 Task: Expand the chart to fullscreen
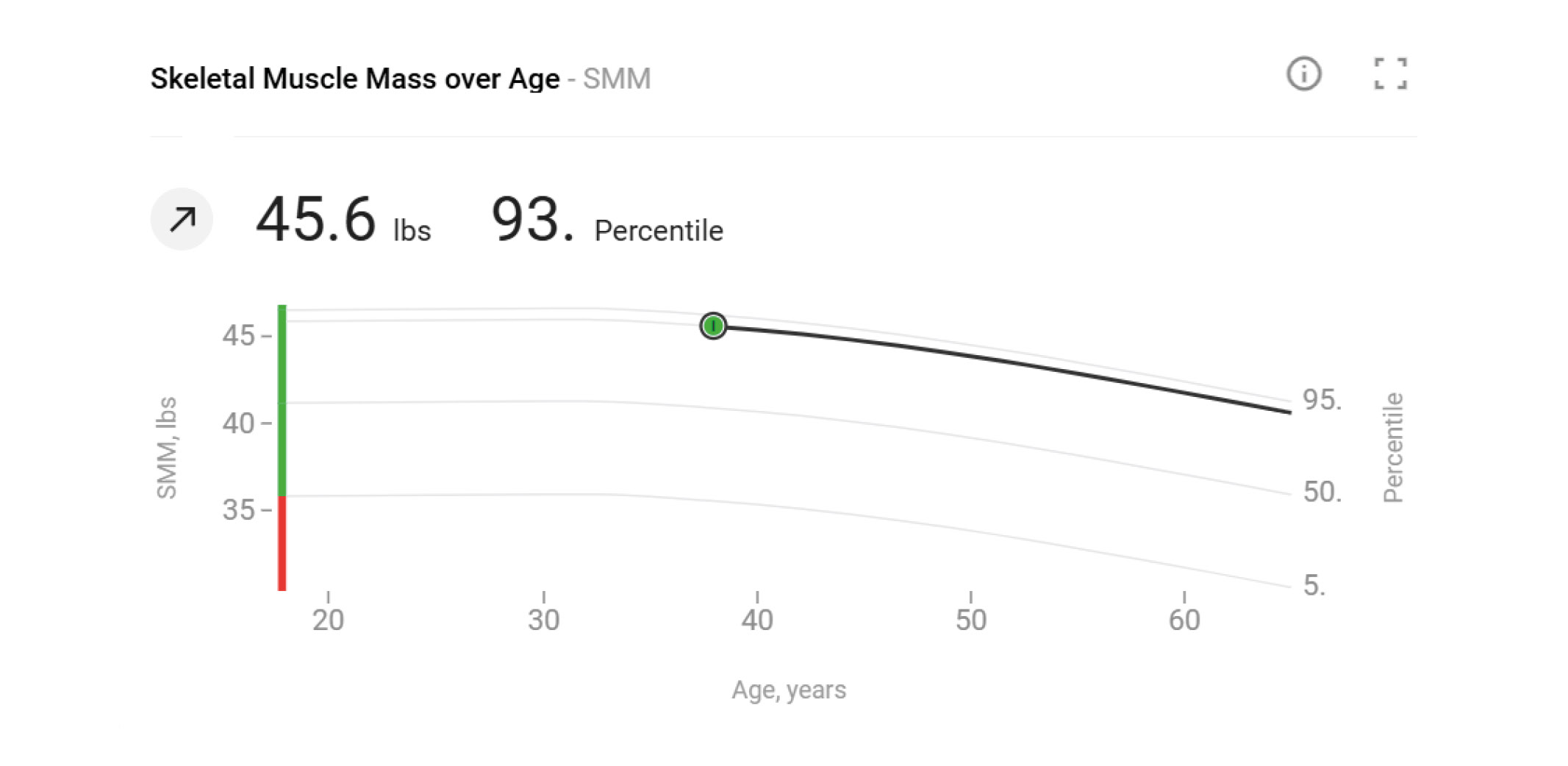pos(1390,74)
